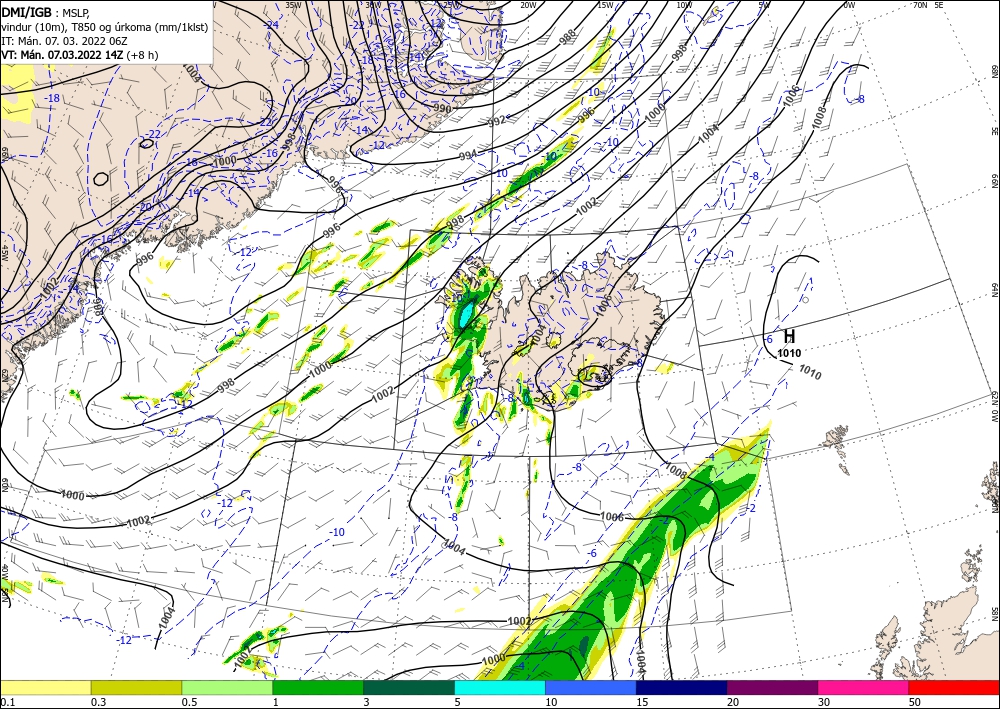
Task: Click the '988' isobar label
Action: (567, 37)
